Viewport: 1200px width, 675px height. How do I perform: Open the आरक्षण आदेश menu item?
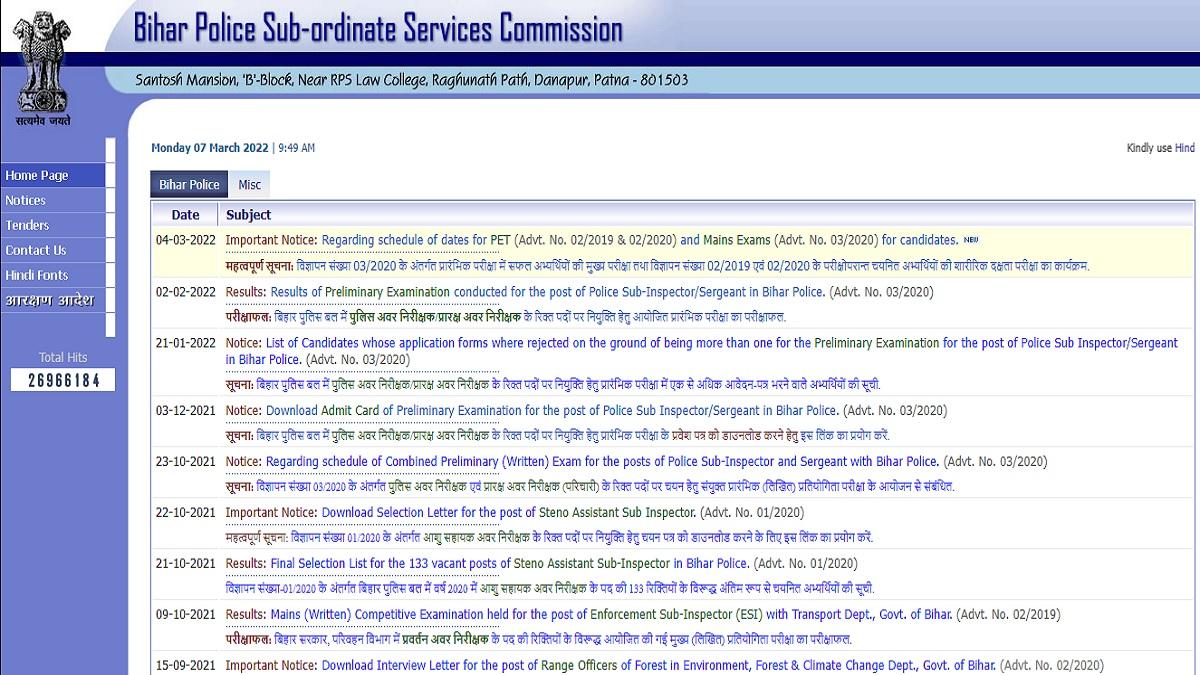pyautogui.click(x=49, y=301)
